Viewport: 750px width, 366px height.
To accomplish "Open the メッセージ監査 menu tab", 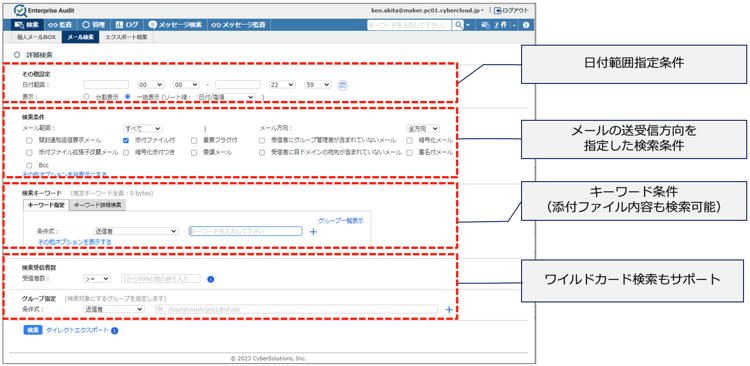I will (x=239, y=25).
